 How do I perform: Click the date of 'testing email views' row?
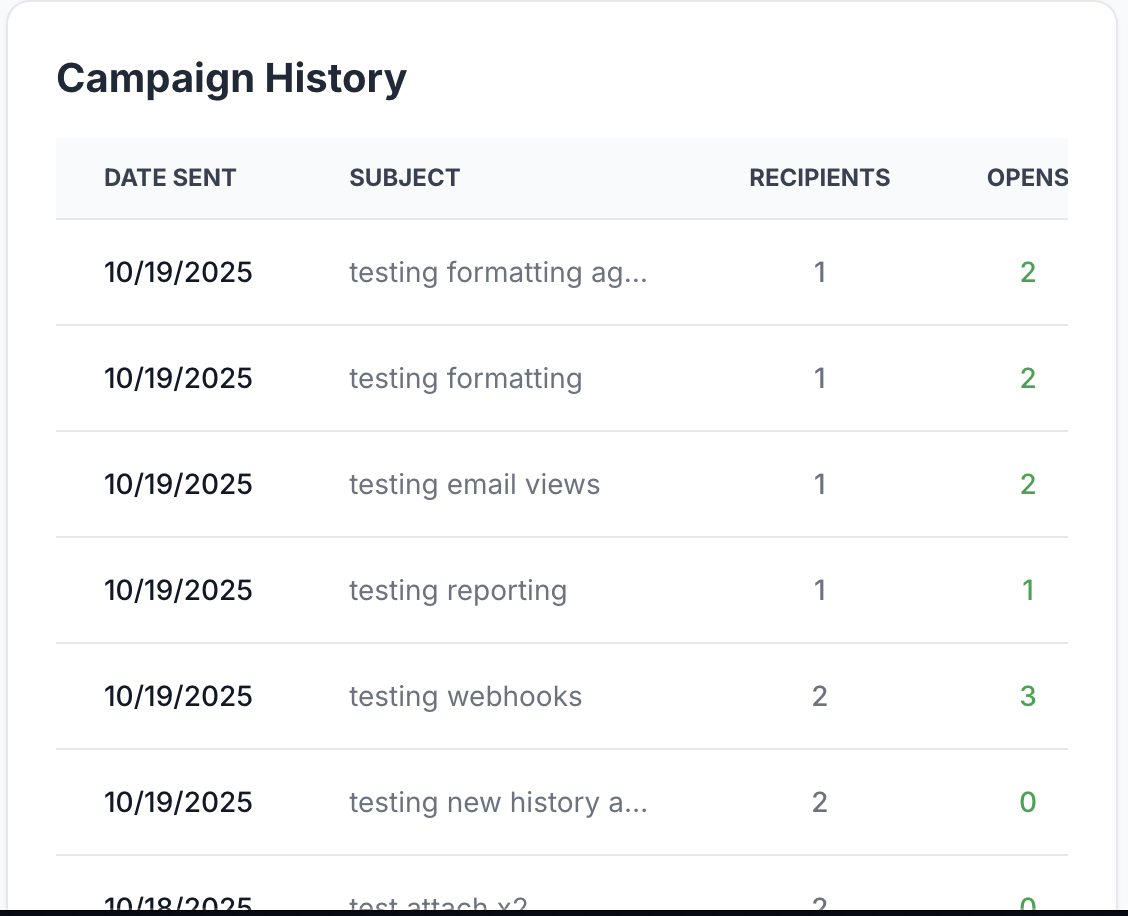tap(178, 484)
